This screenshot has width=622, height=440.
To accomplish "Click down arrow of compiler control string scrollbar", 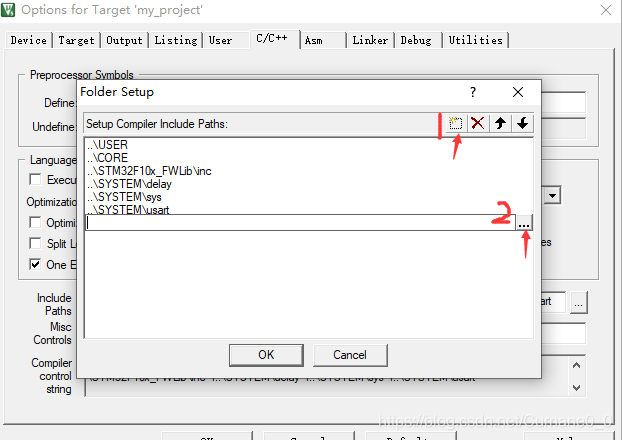I will tap(576, 388).
